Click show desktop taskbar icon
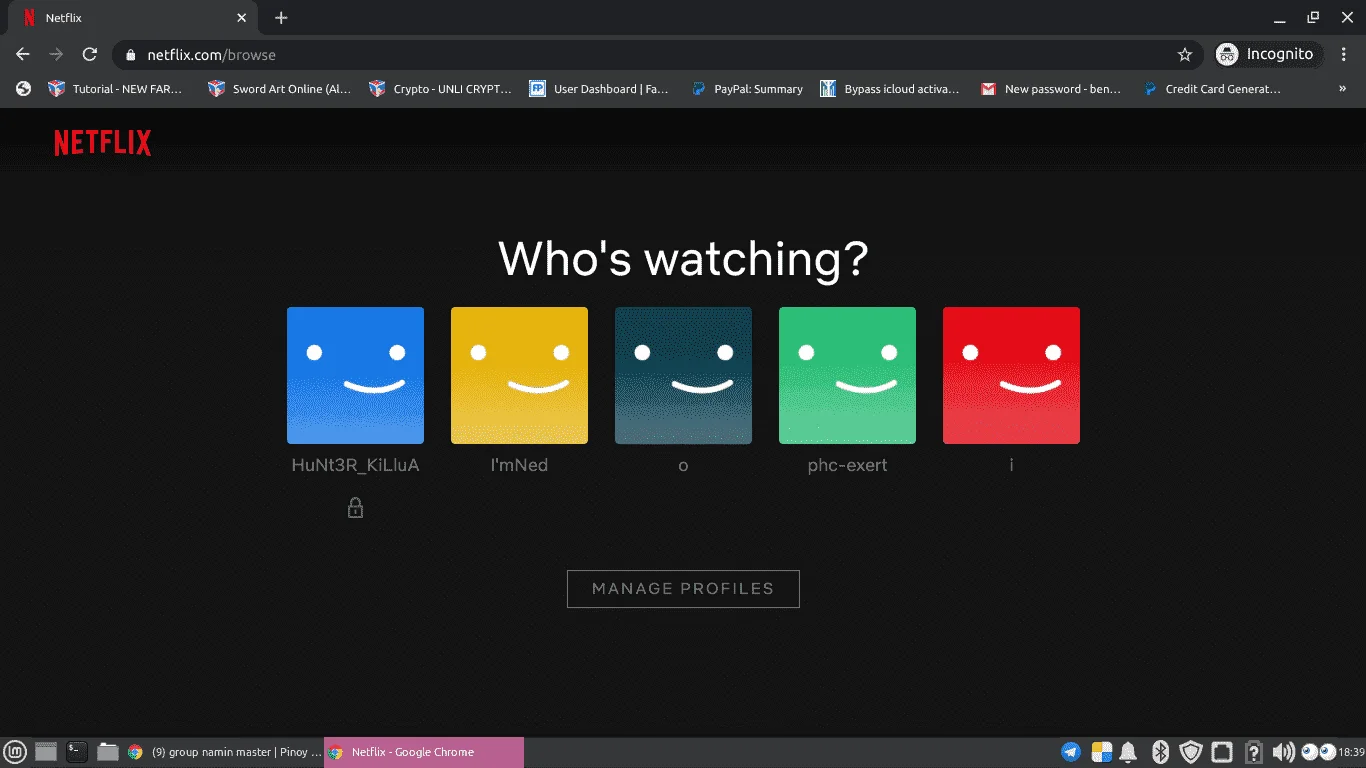 click(46, 752)
